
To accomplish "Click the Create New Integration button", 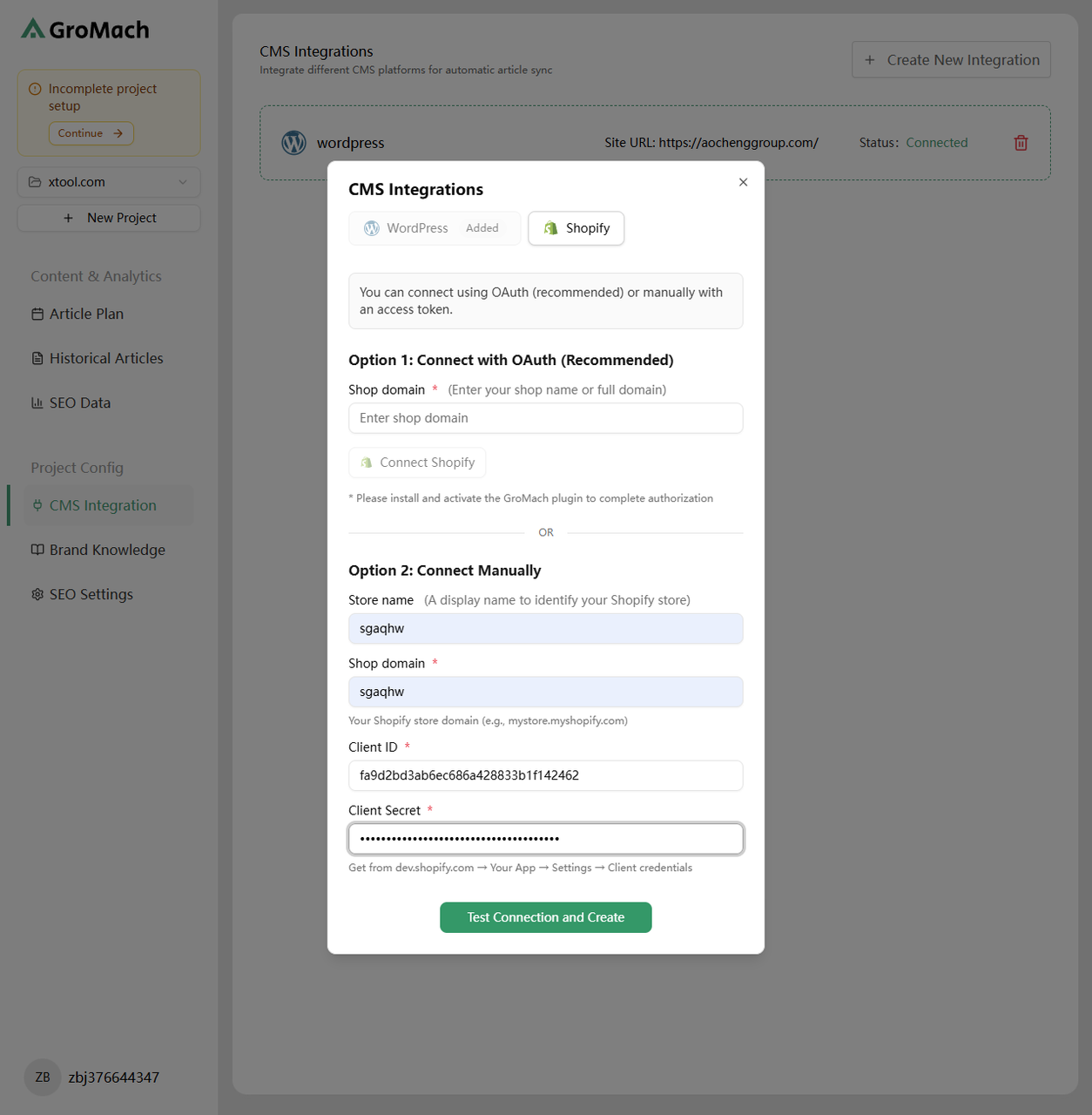I will [951, 60].
